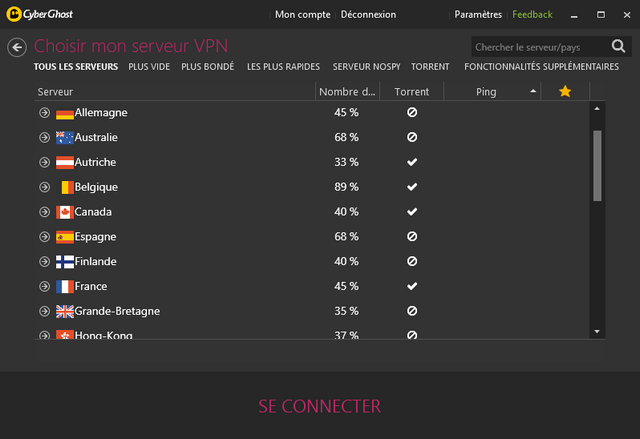Click the torrent blocked icon for Allemagne
This screenshot has width=640, height=439.
pyautogui.click(x=412, y=112)
